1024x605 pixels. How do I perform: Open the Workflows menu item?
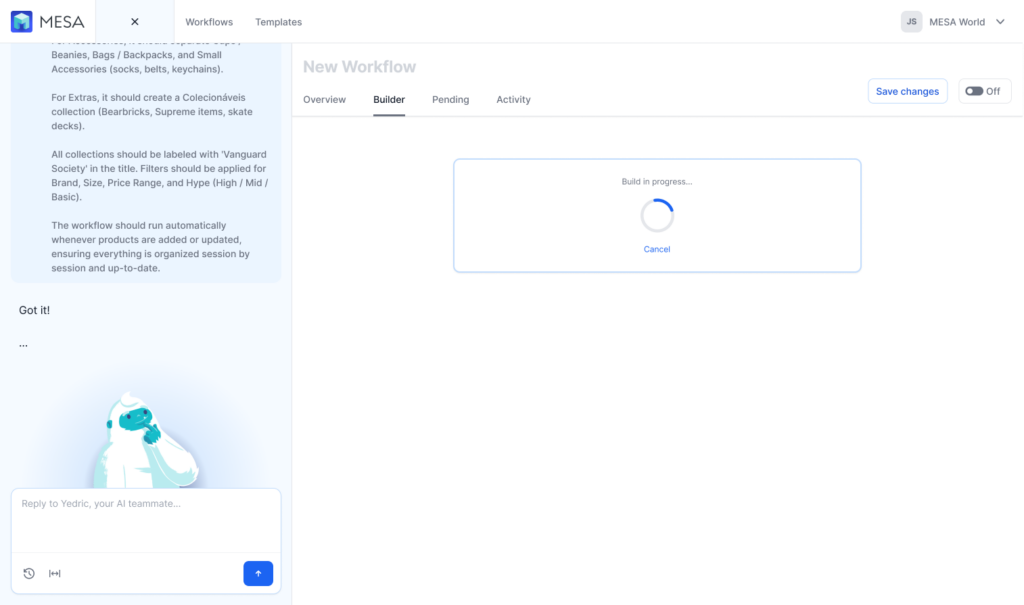pos(208,21)
